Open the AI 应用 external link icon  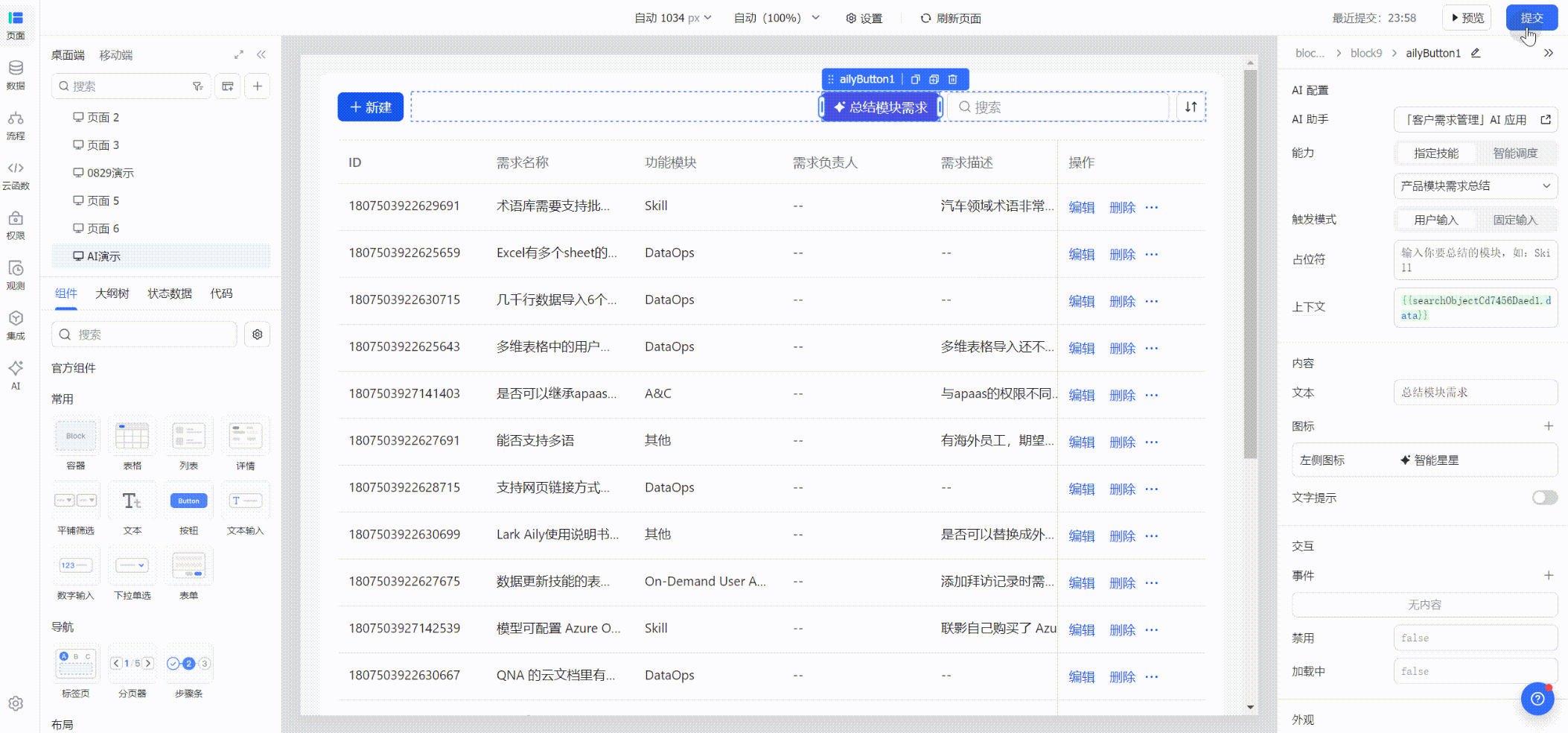coord(1546,119)
